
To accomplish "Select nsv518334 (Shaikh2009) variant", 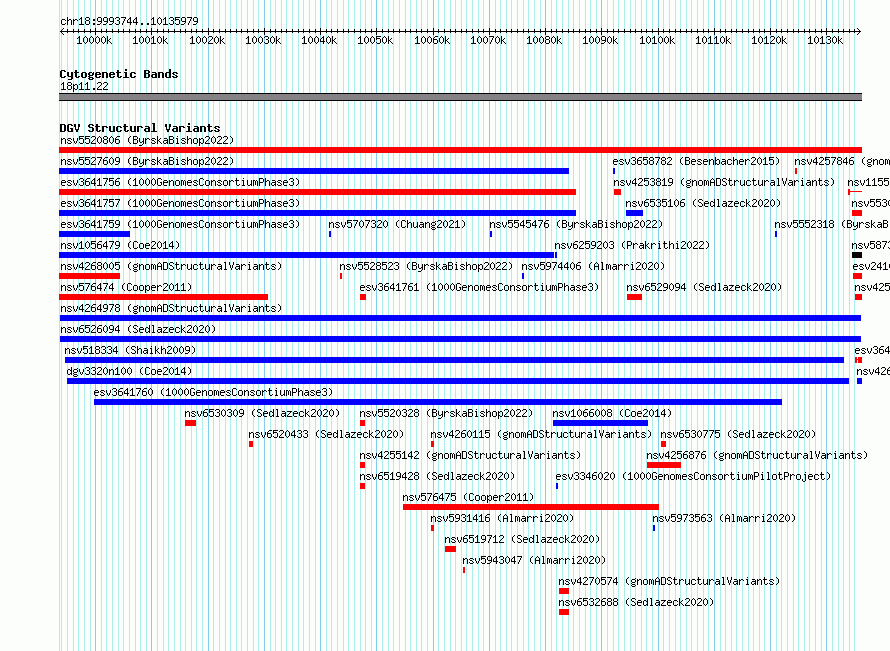I will click(130, 350).
